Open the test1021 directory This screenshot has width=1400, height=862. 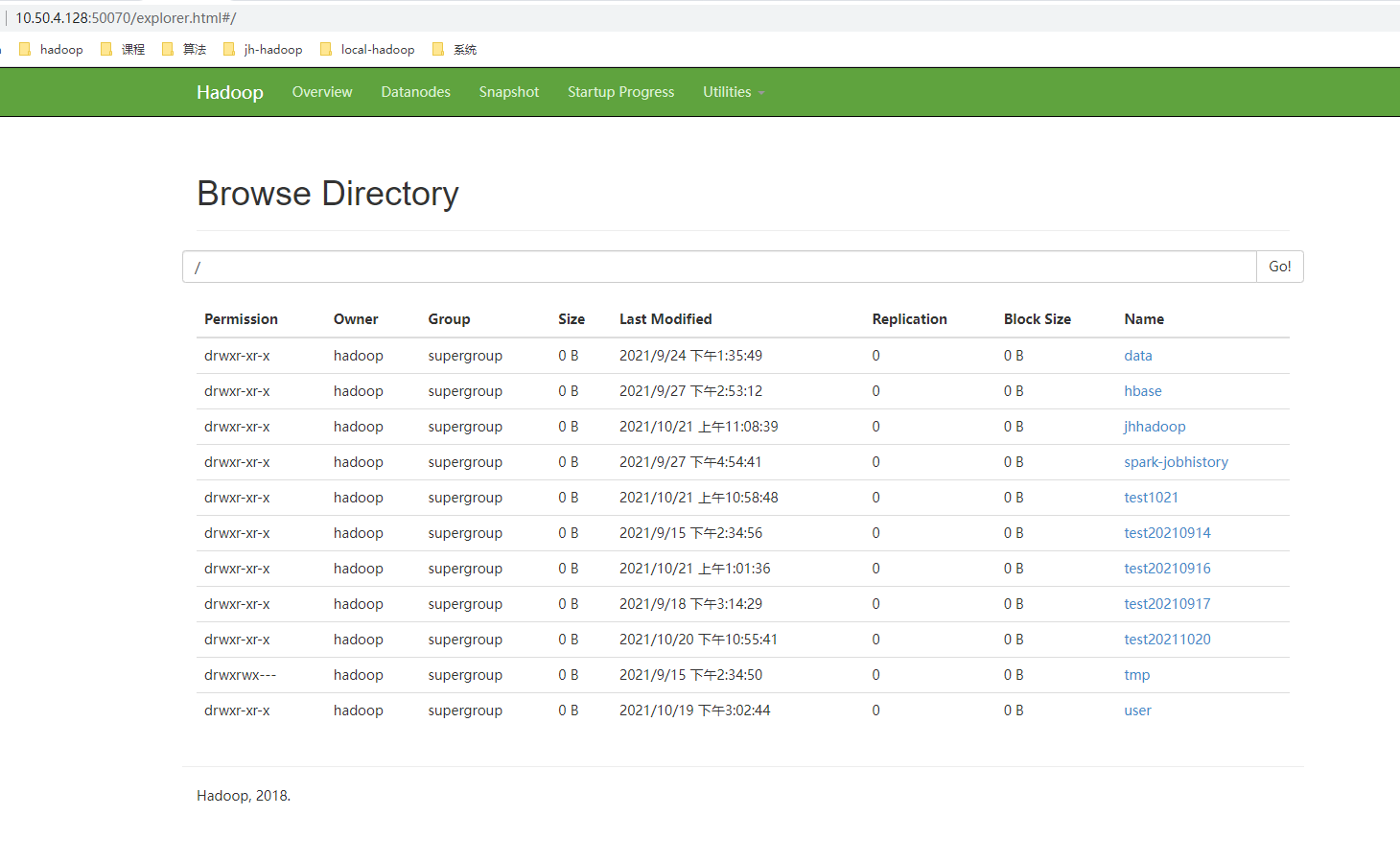(x=1151, y=498)
